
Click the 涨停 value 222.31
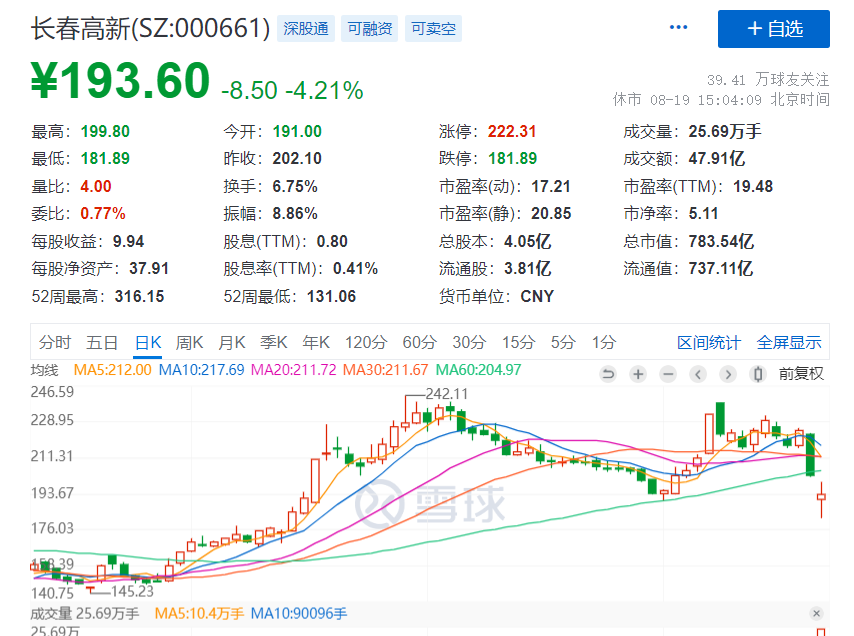click(x=512, y=131)
